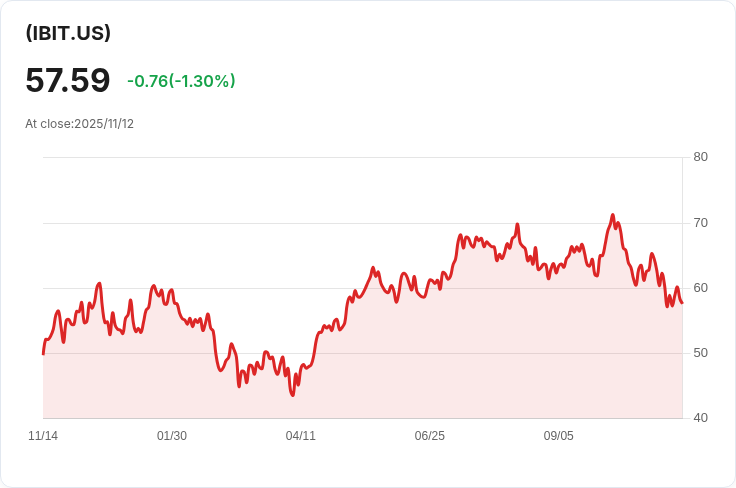Click the 01/30 date axis label
The width and height of the screenshot is (736, 488).
pyautogui.click(x=172, y=436)
